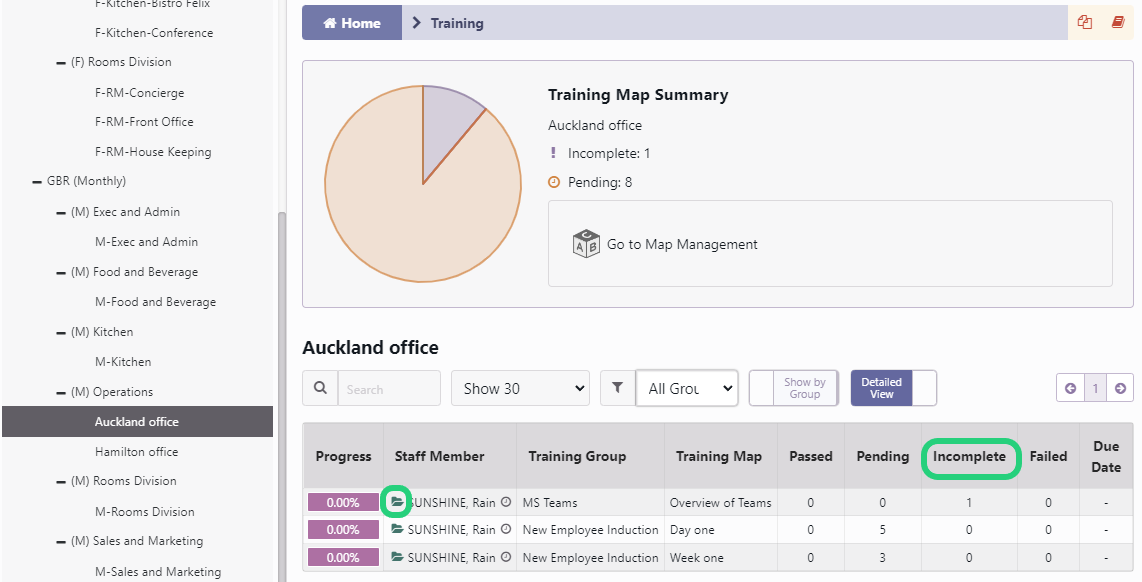Click the clock icon in the Week one row
This screenshot has height=582, width=1142.
[x=506, y=557]
